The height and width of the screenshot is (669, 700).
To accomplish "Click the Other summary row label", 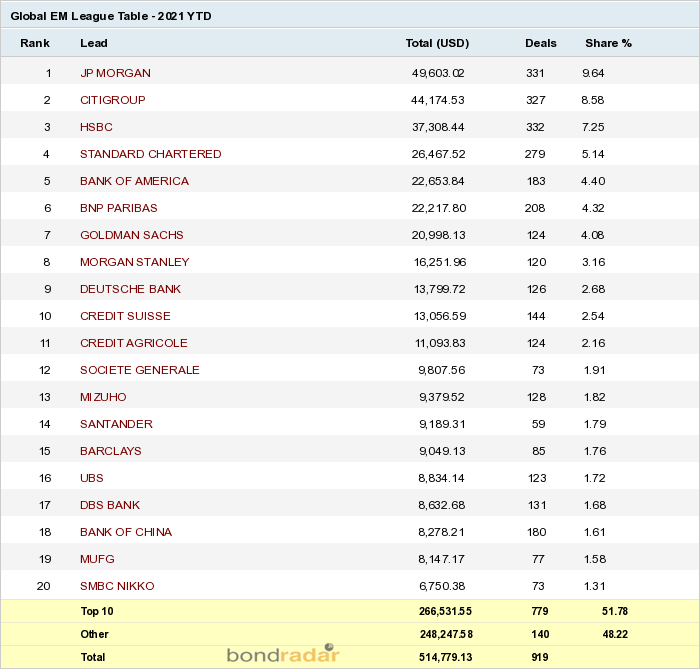I will [94, 634].
